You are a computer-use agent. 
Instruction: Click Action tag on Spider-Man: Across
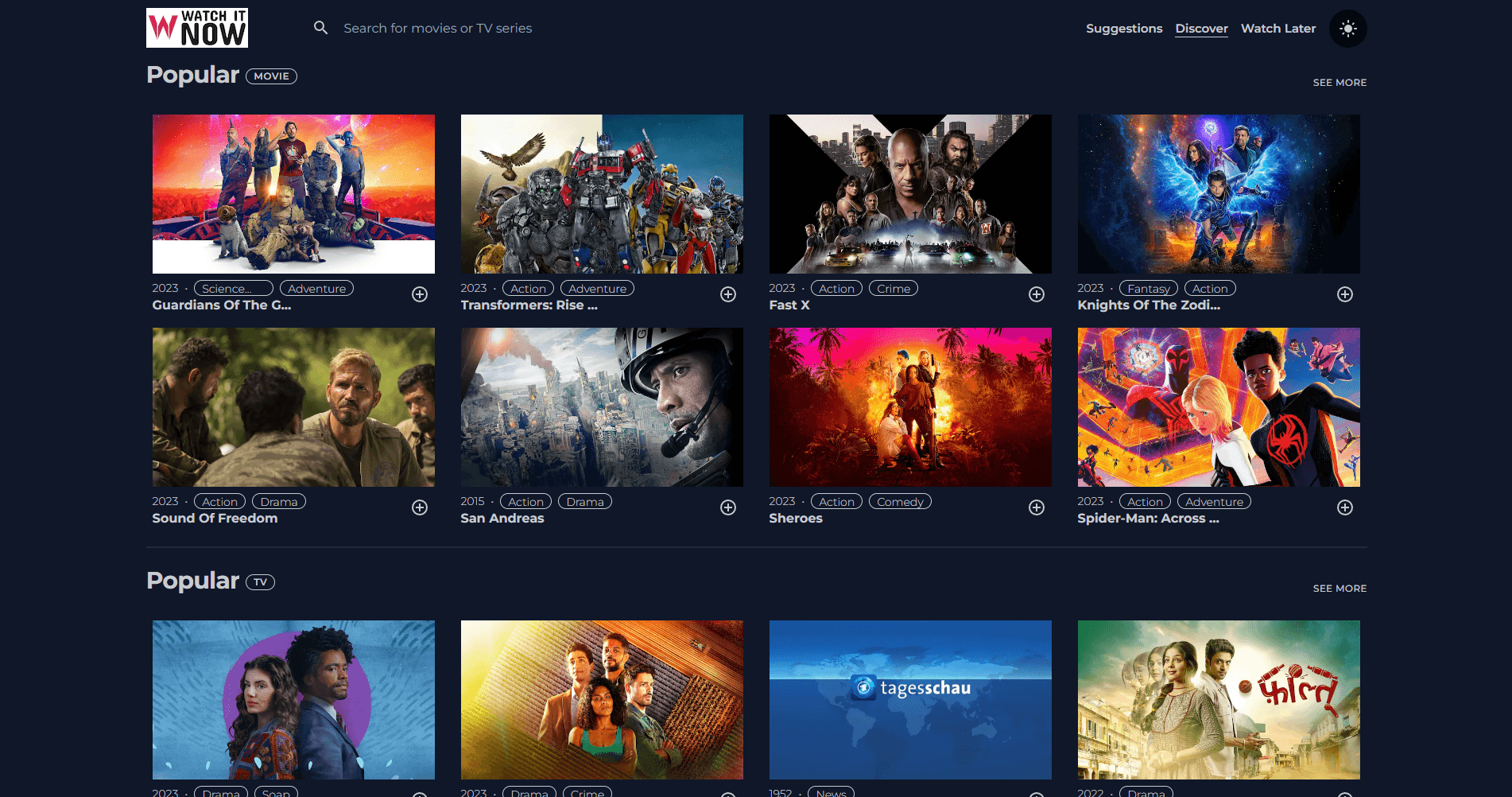[x=1145, y=502]
